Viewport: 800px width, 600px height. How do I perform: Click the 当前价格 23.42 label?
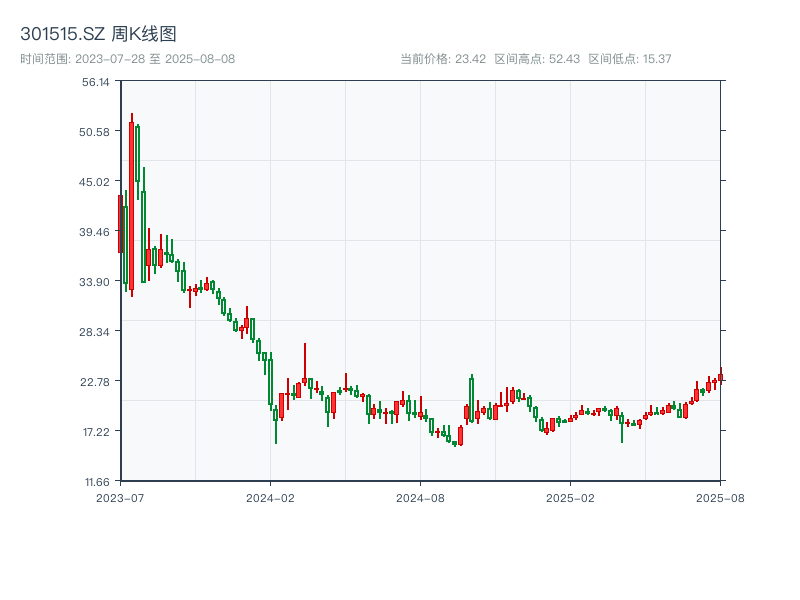(x=442, y=59)
